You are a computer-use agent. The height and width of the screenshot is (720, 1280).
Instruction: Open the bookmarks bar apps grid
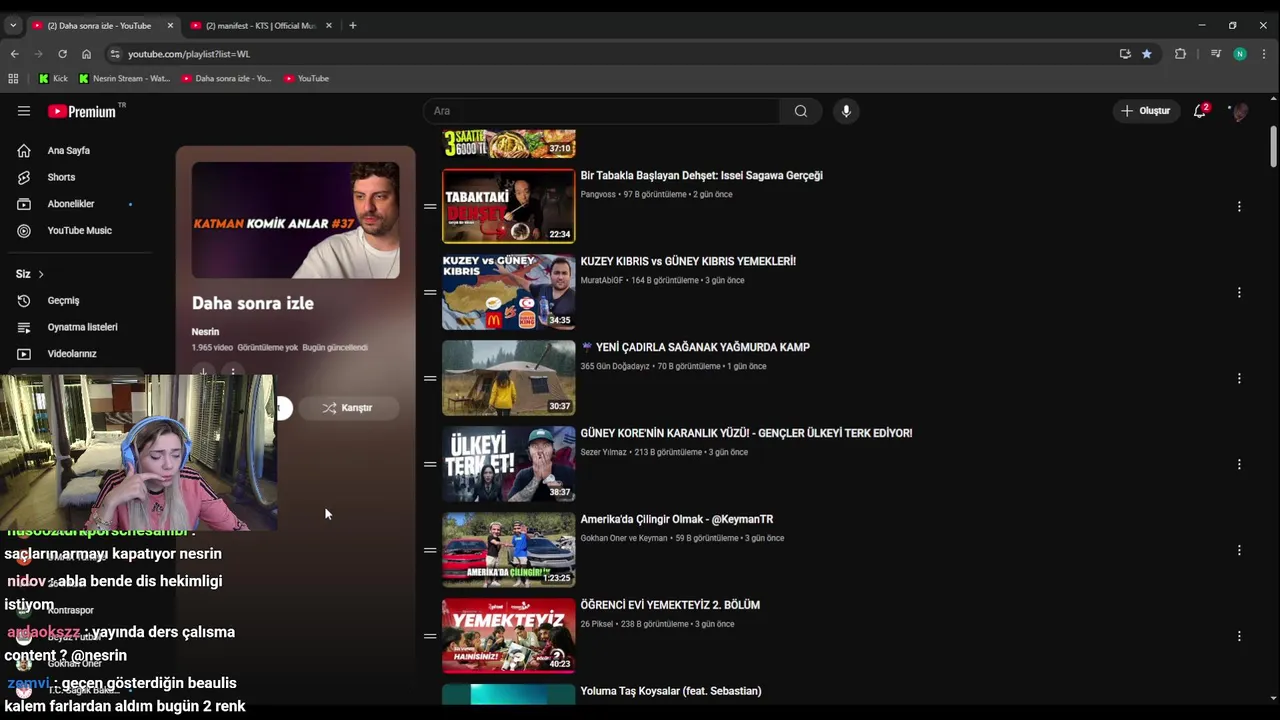coord(13,78)
